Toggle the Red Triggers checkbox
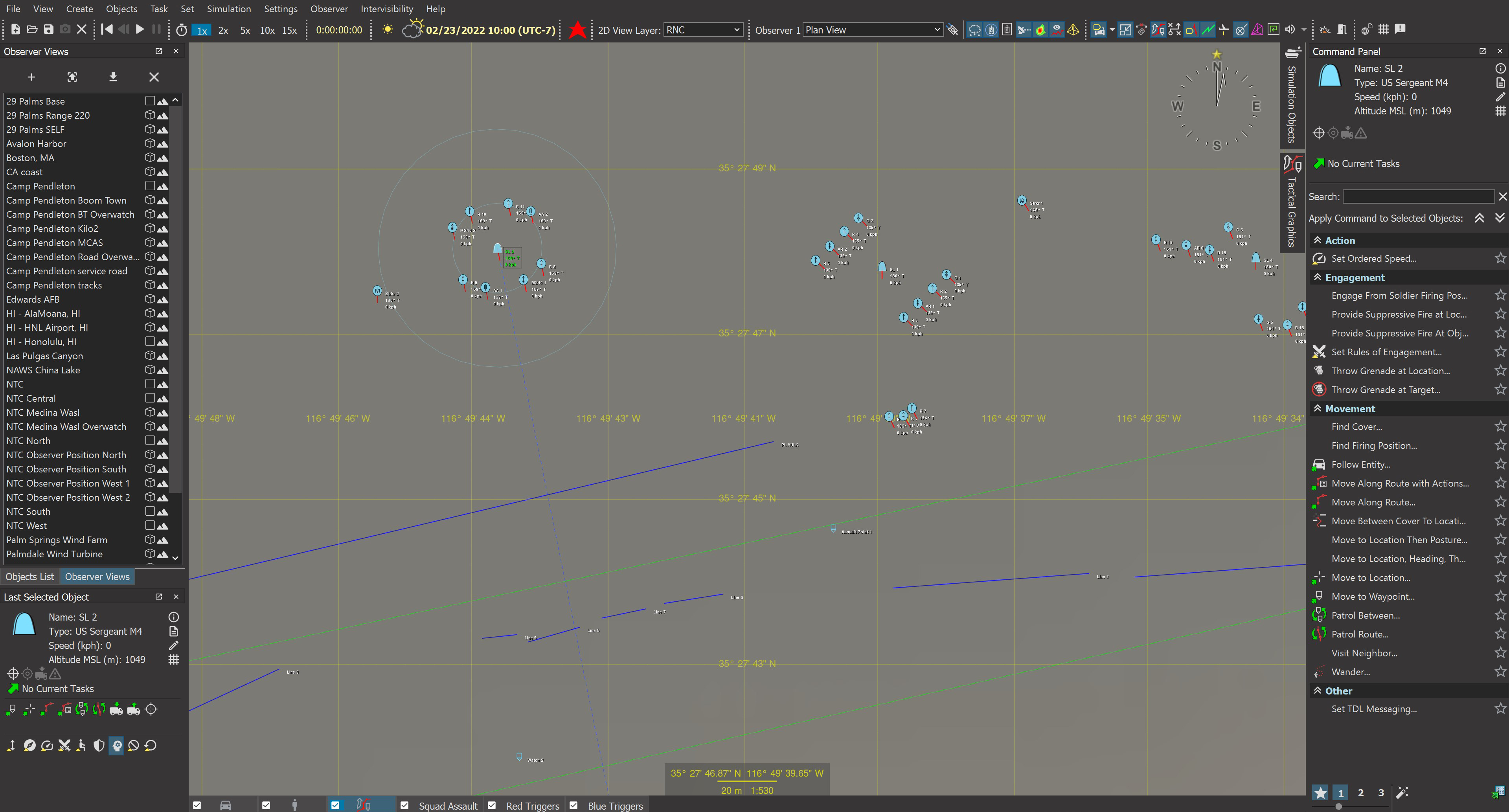 point(492,806)
